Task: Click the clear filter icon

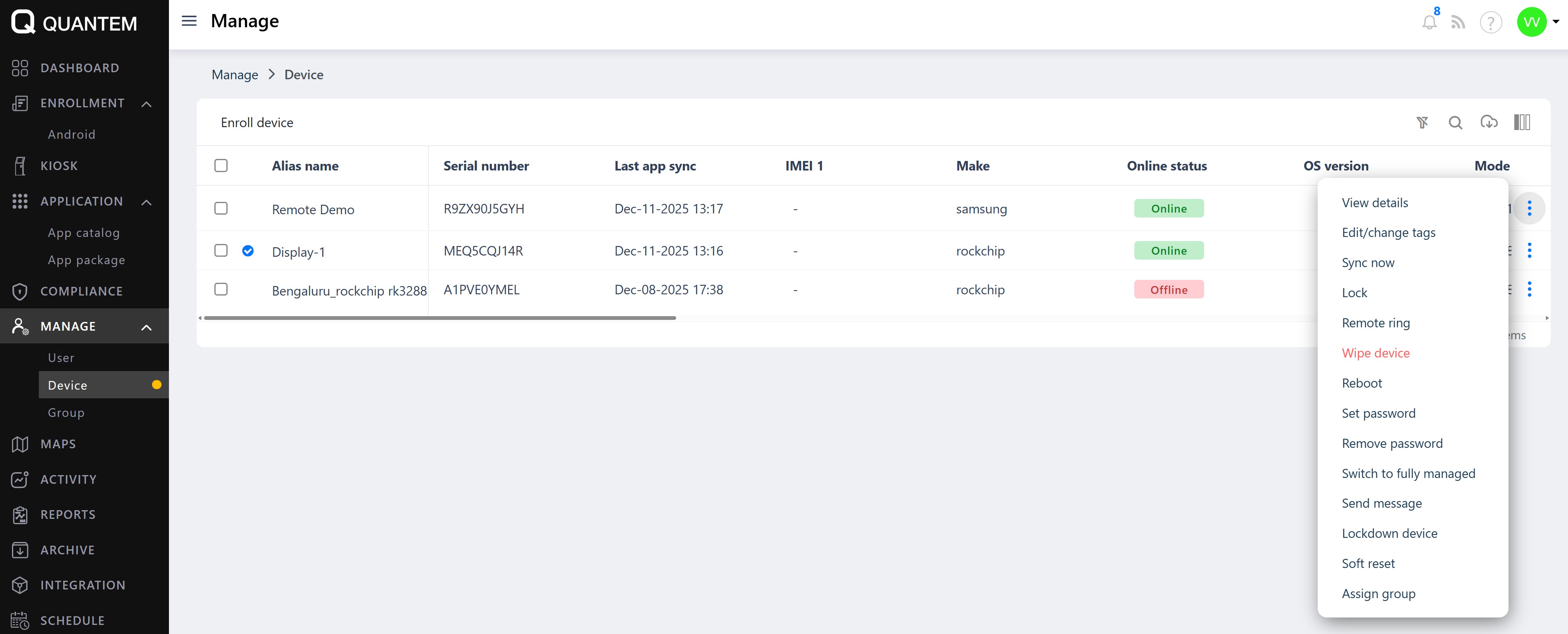Action: pyautogui.click(x=1422, y=123)
